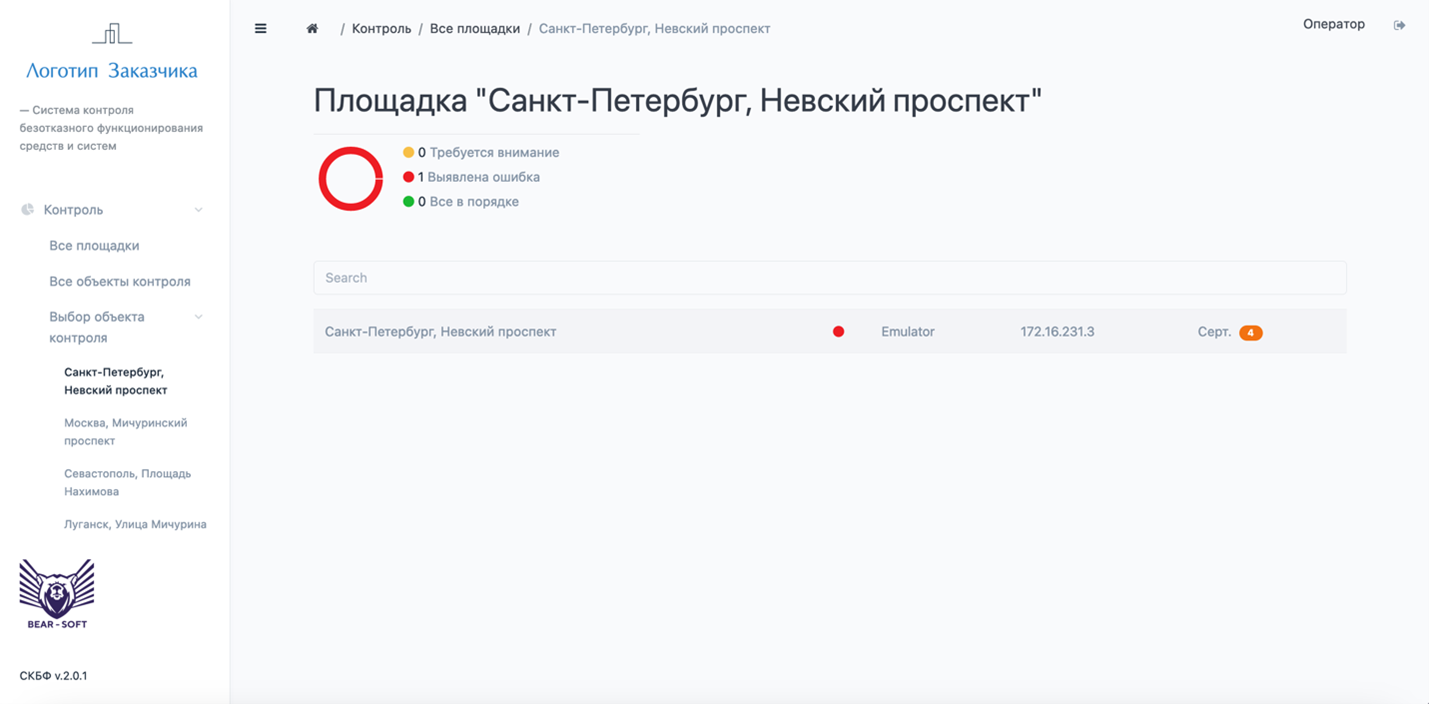Click the home icon in breadcrumbs
The height and width of the screenshot is (704, 1429).
(311, 28)
